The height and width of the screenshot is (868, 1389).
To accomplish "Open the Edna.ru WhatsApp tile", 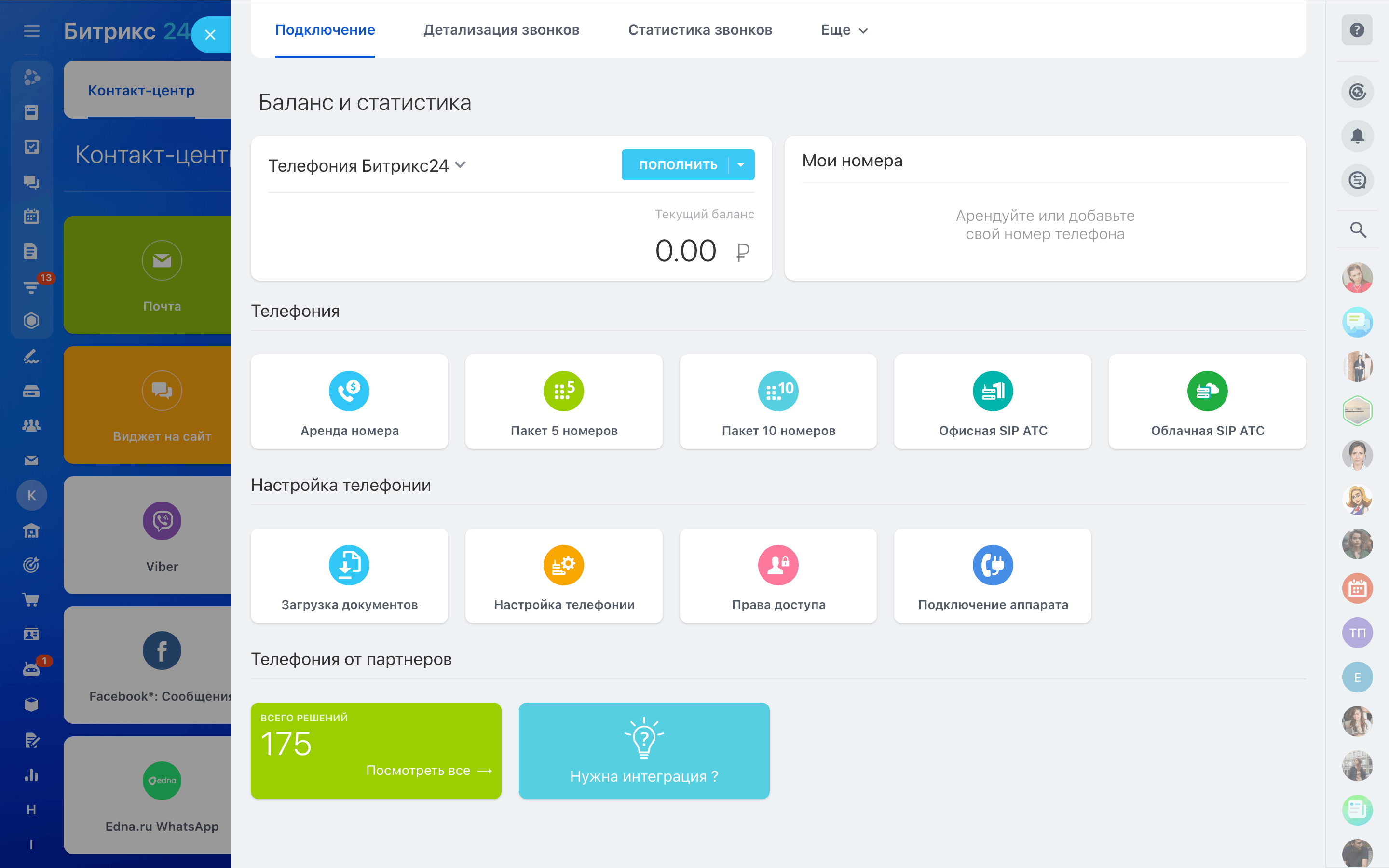I will click(148, 795).
